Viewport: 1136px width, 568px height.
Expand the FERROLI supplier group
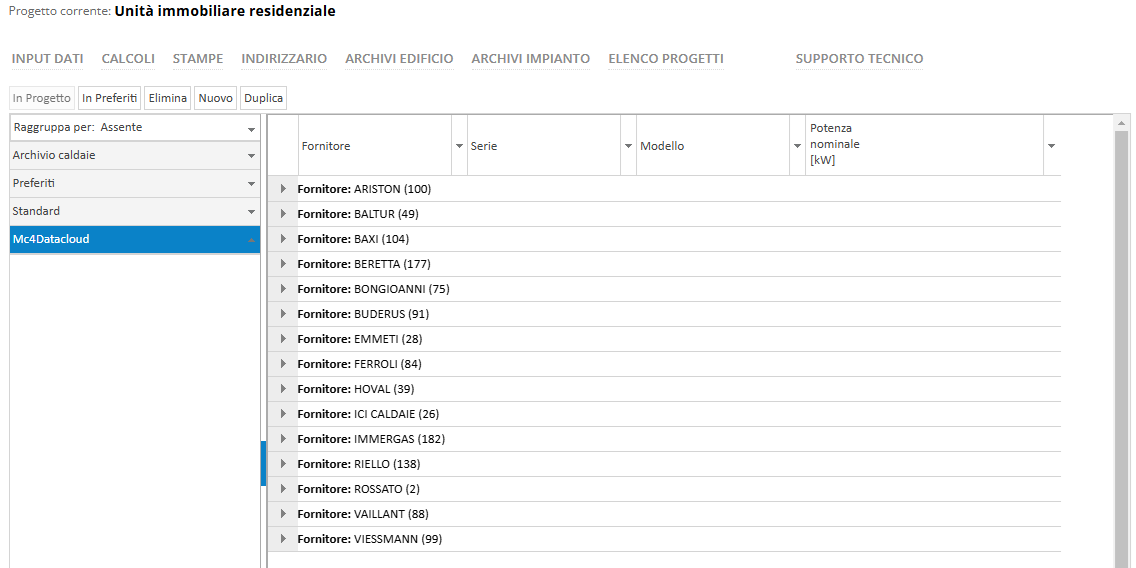[x=283, y=364]
